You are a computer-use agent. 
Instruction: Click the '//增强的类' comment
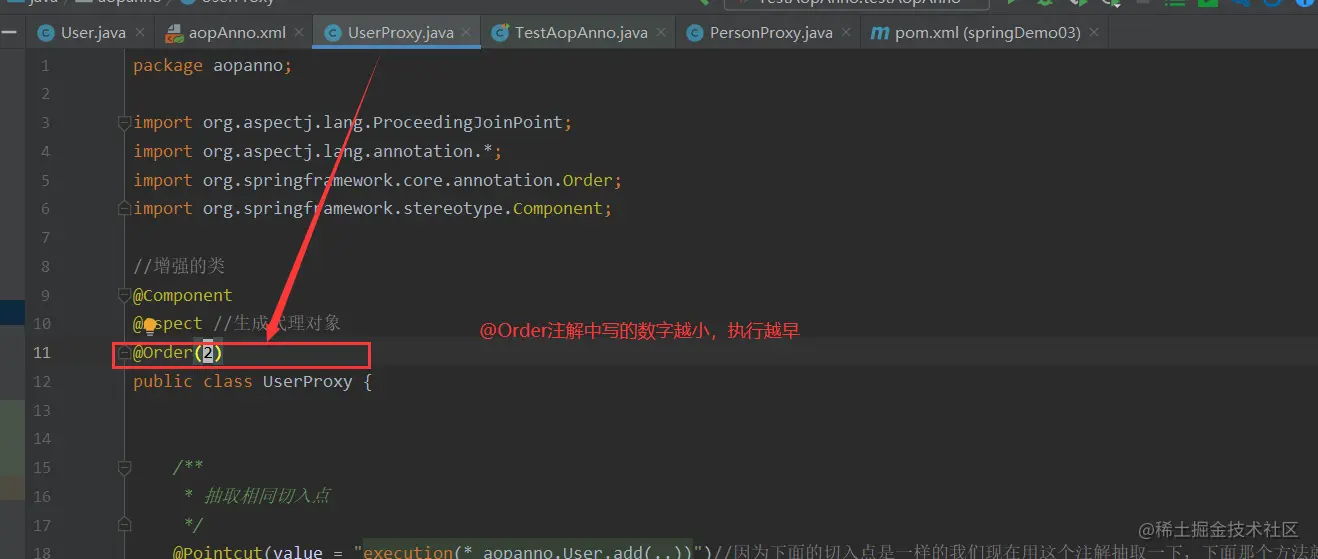(x=179, y=266)
